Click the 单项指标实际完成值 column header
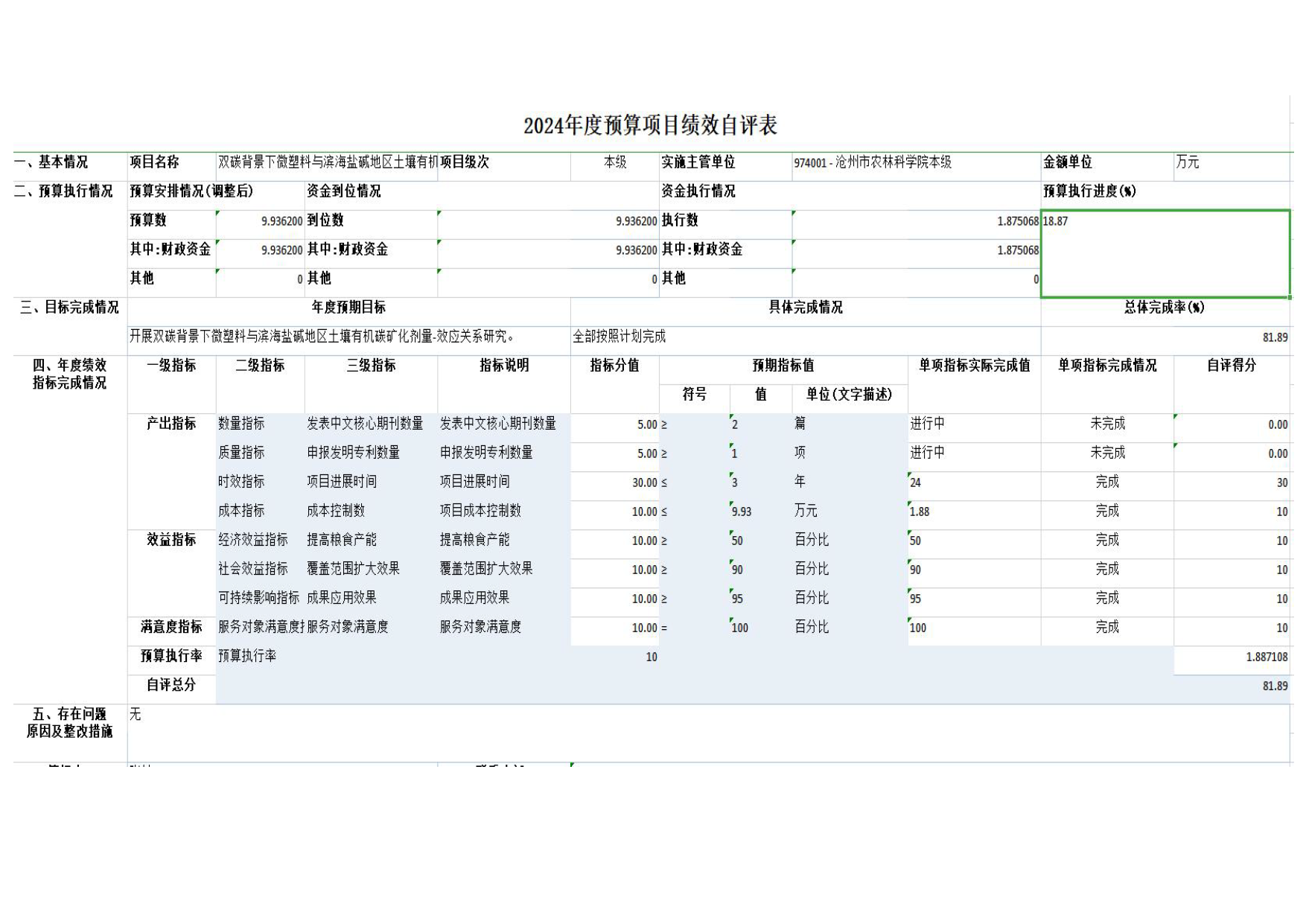1306x924 pixels. 974,366
